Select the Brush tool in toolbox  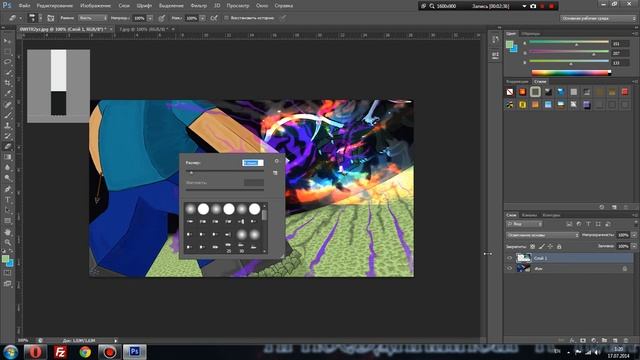pyautogui.click(x=7, y=115)
